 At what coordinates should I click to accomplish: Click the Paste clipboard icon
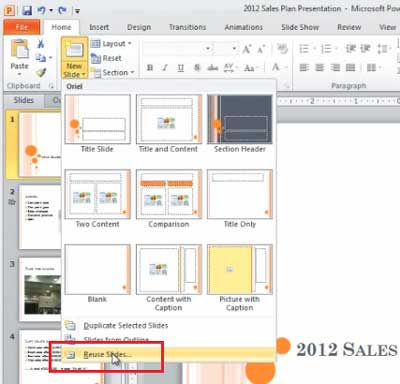[x=19, y=49]
